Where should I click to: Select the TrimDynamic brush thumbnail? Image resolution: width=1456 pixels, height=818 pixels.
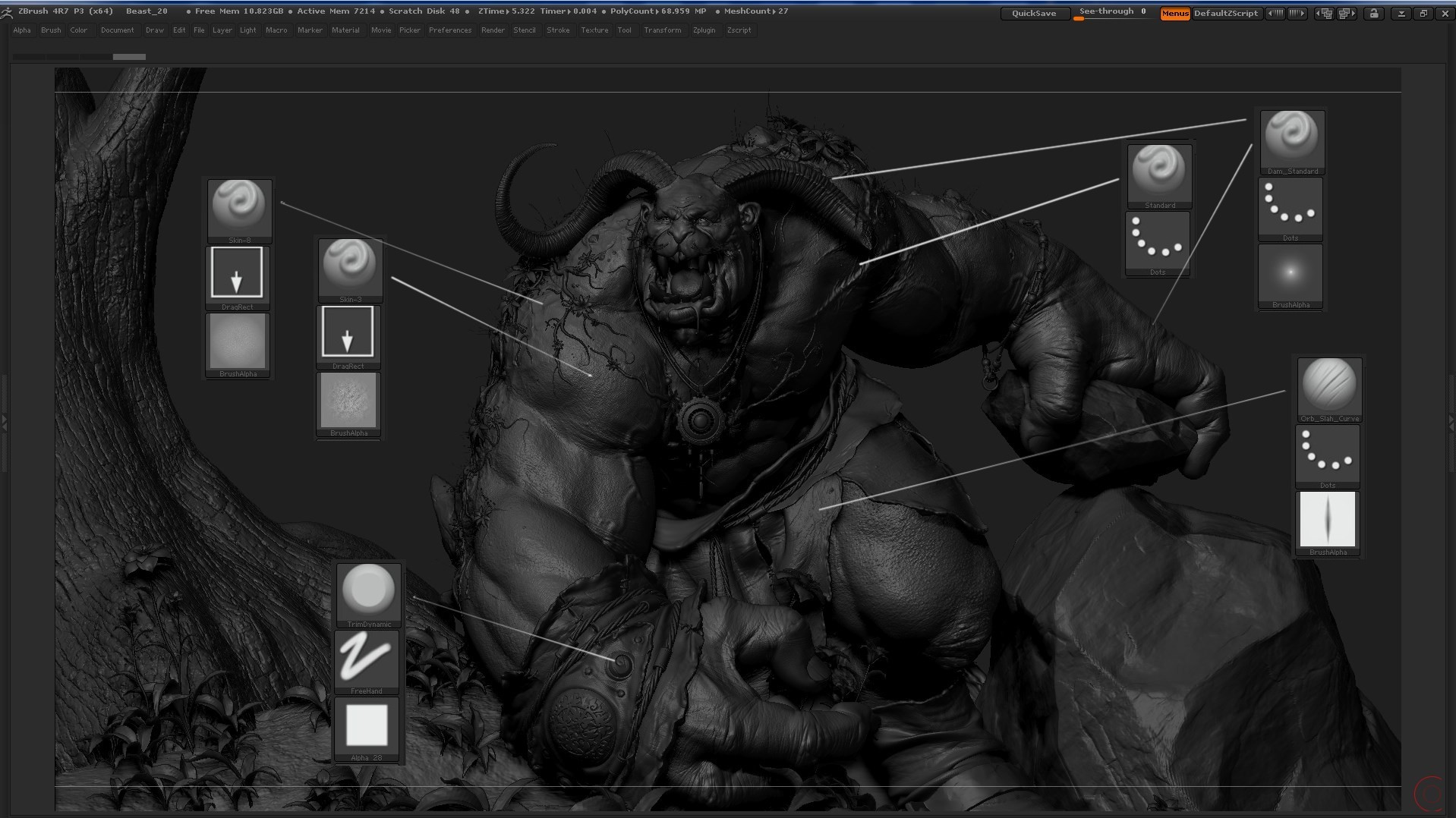pos(369,596)
